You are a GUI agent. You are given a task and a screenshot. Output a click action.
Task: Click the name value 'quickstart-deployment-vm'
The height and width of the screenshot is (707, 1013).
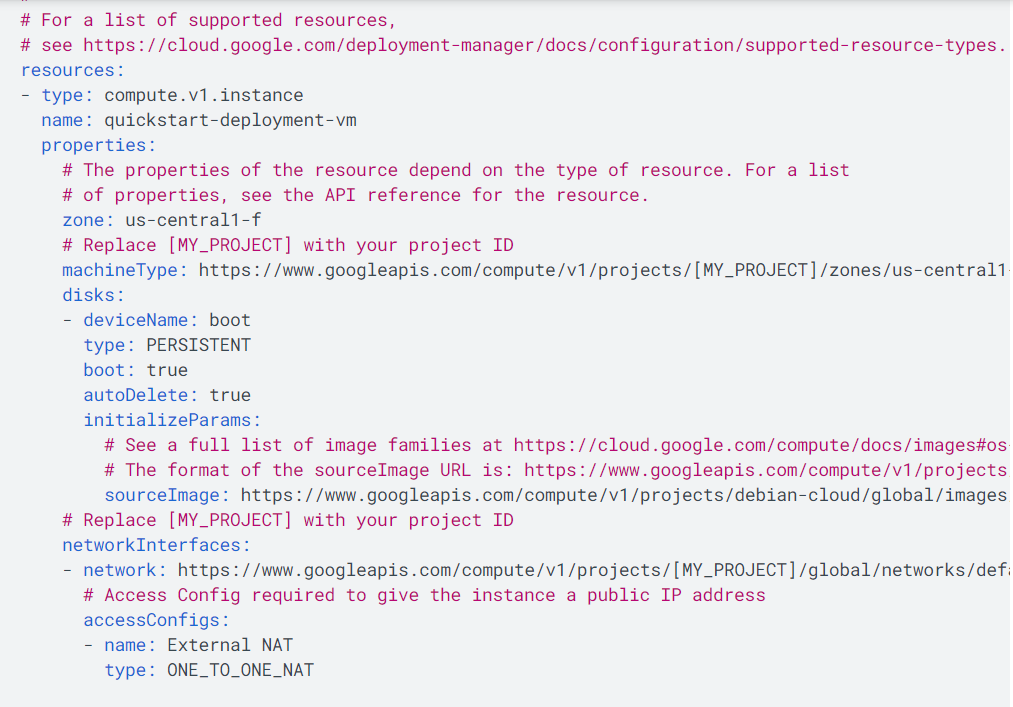[231, 120]
